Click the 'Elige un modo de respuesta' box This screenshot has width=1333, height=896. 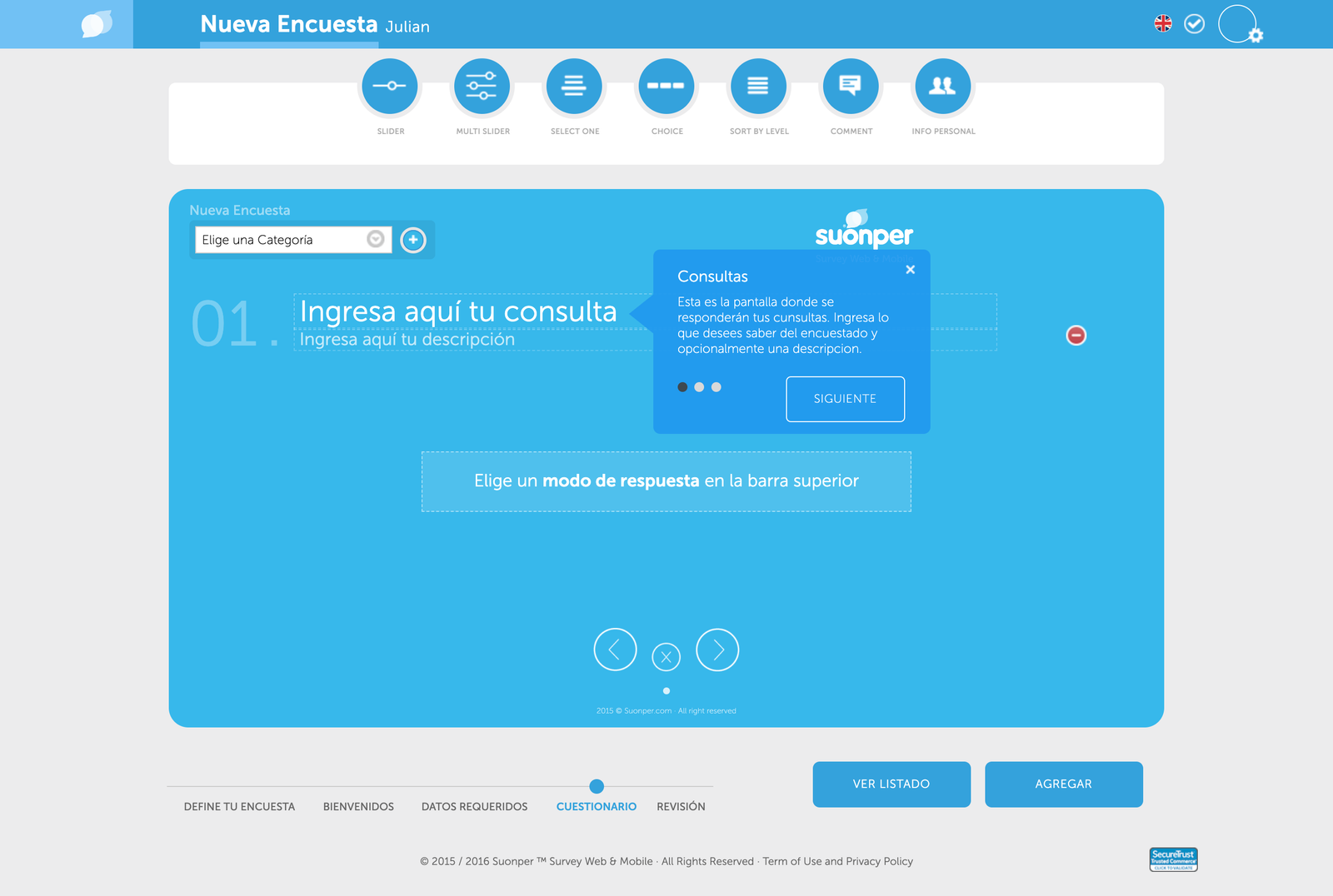point(666,481)
